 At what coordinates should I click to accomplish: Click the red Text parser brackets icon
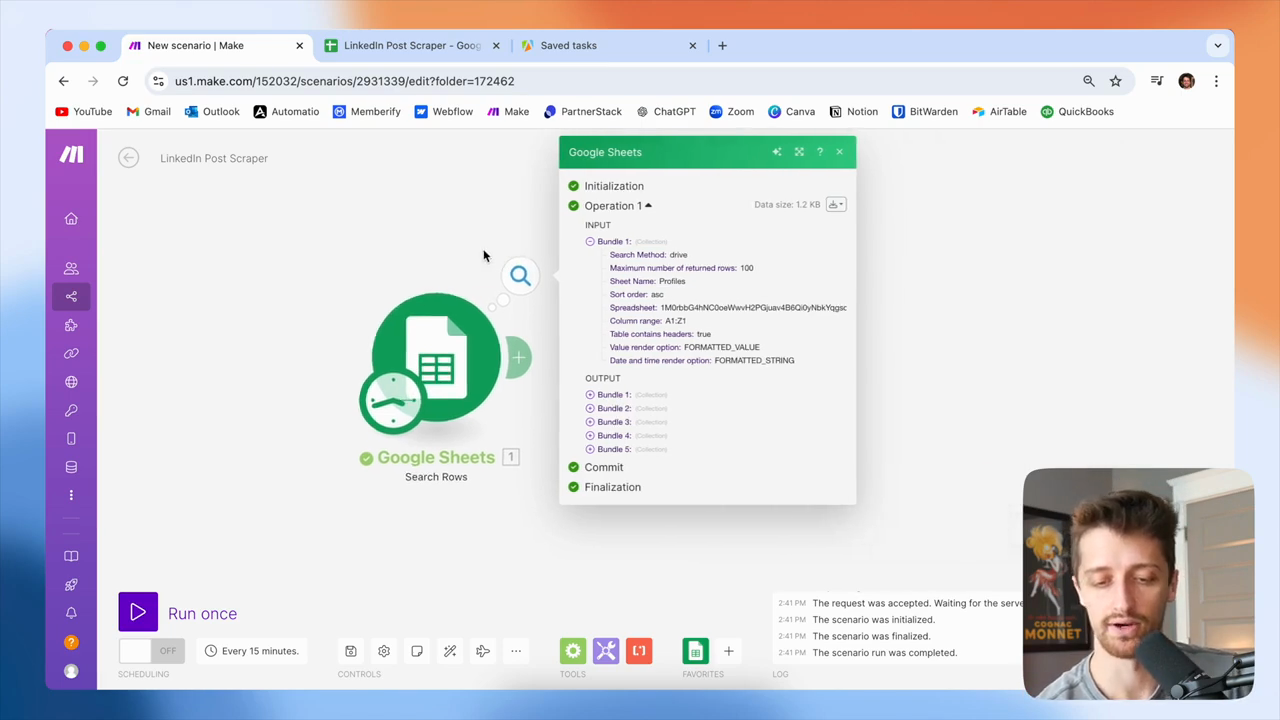pos(639,651)
